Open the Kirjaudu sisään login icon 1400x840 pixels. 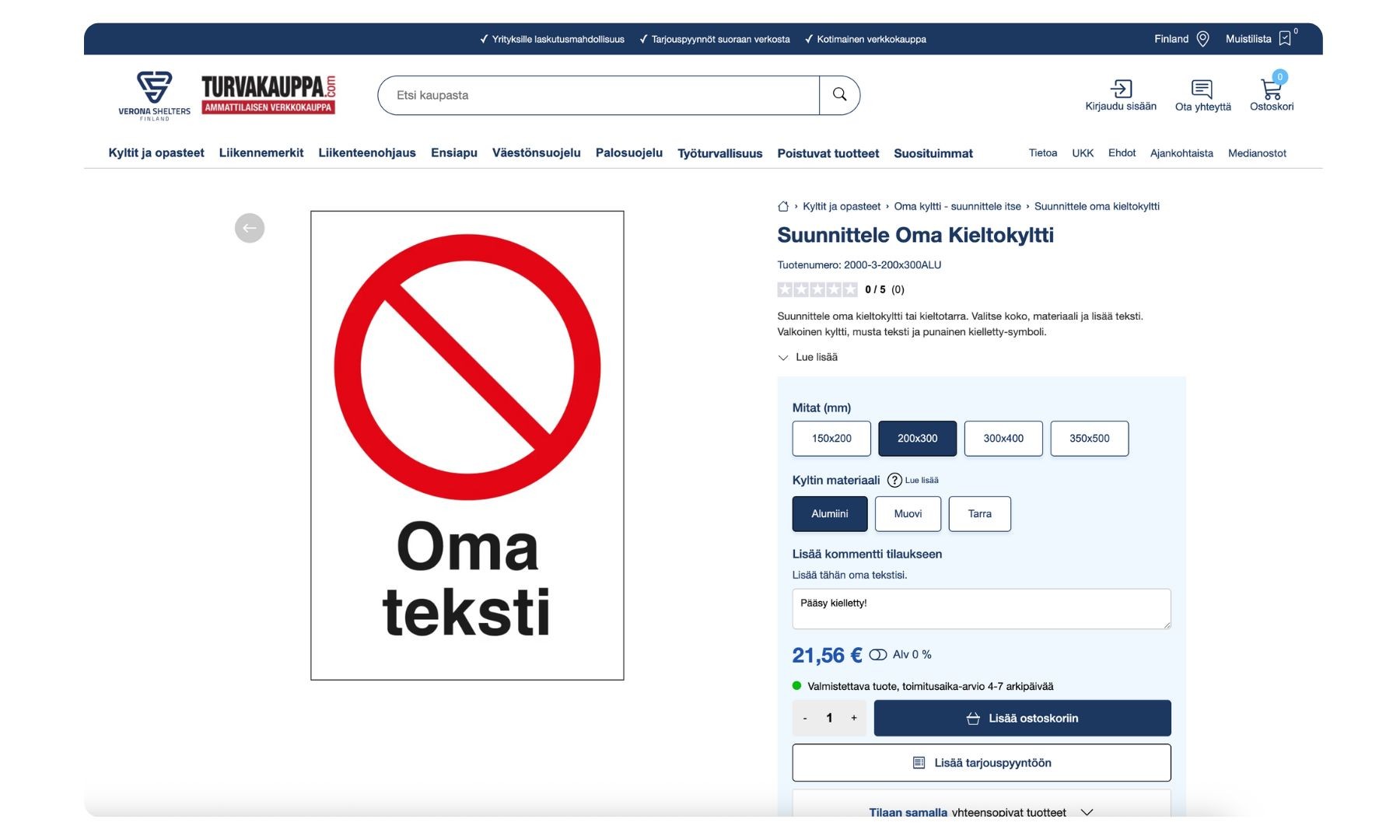(x=1121, y=88)
